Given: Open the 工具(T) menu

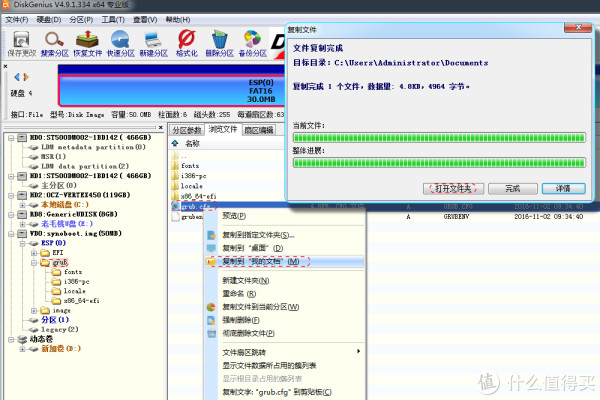Looking at the screenshot, I should click(x=113, y=20).
